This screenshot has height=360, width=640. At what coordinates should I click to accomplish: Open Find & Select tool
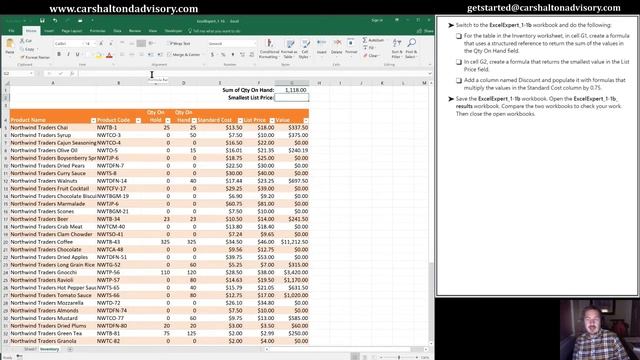[411, 49]
